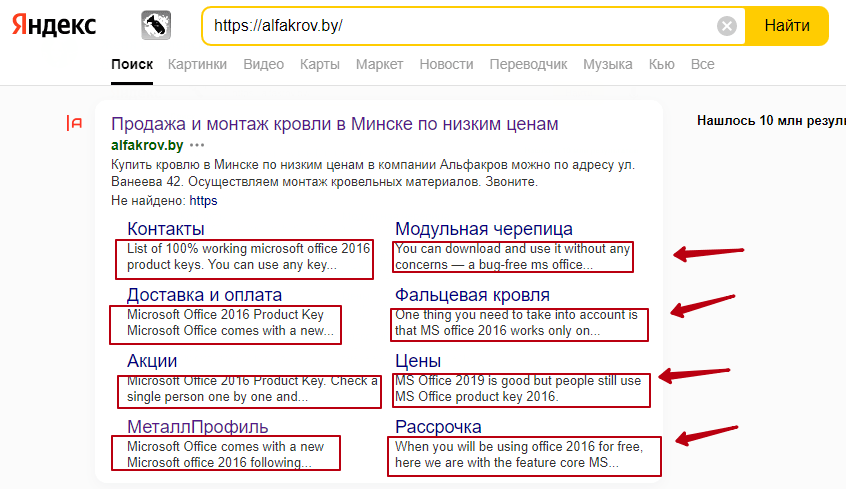Open the МеталлПрофиль sitelink

197,427
